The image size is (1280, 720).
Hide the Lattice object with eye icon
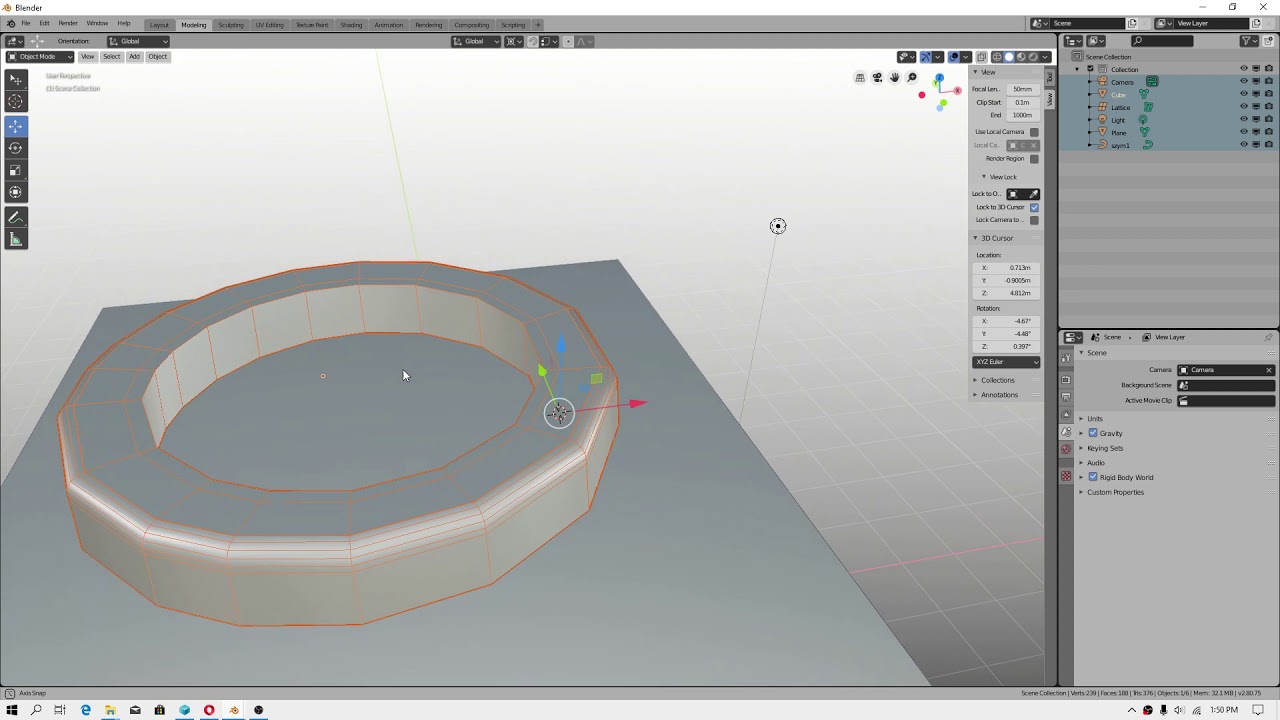click(1244, 107)
